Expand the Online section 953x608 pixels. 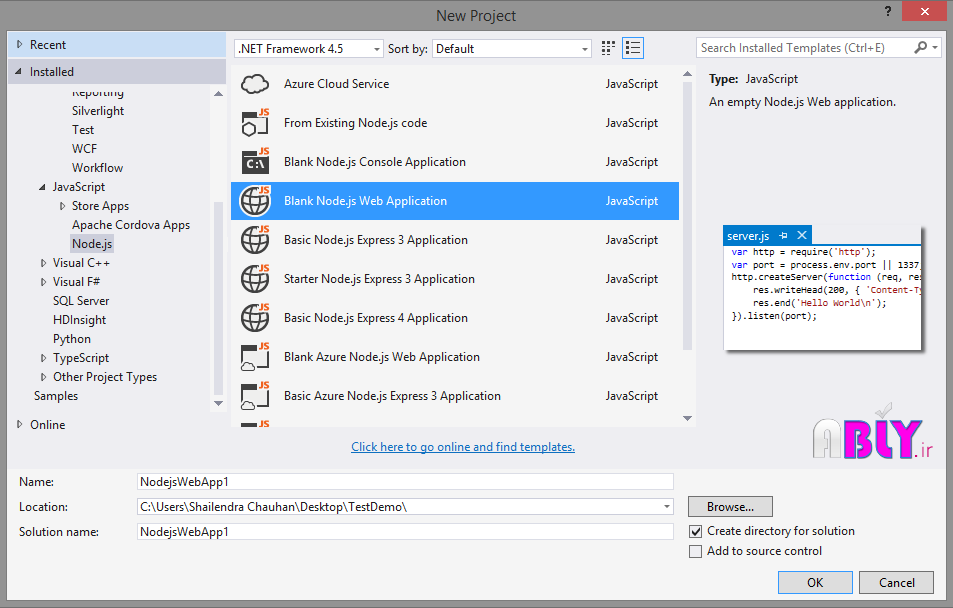(19, 424)
